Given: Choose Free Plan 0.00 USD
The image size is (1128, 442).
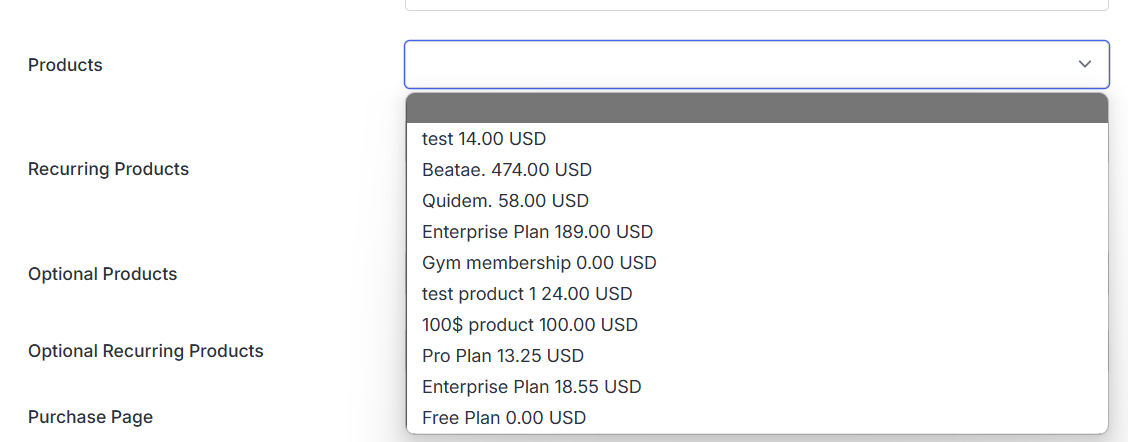Looking at the screenshot, I should [504, 418].
